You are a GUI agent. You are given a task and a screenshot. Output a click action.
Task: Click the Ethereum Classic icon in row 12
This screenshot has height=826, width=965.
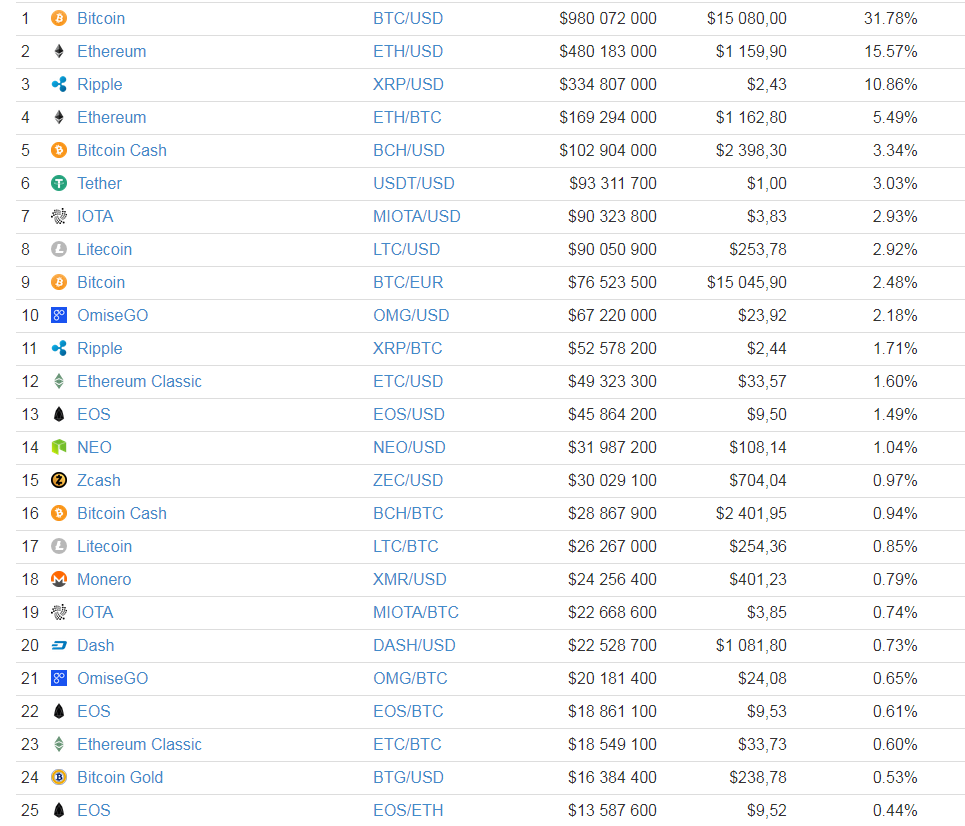(x=59, y=382)
